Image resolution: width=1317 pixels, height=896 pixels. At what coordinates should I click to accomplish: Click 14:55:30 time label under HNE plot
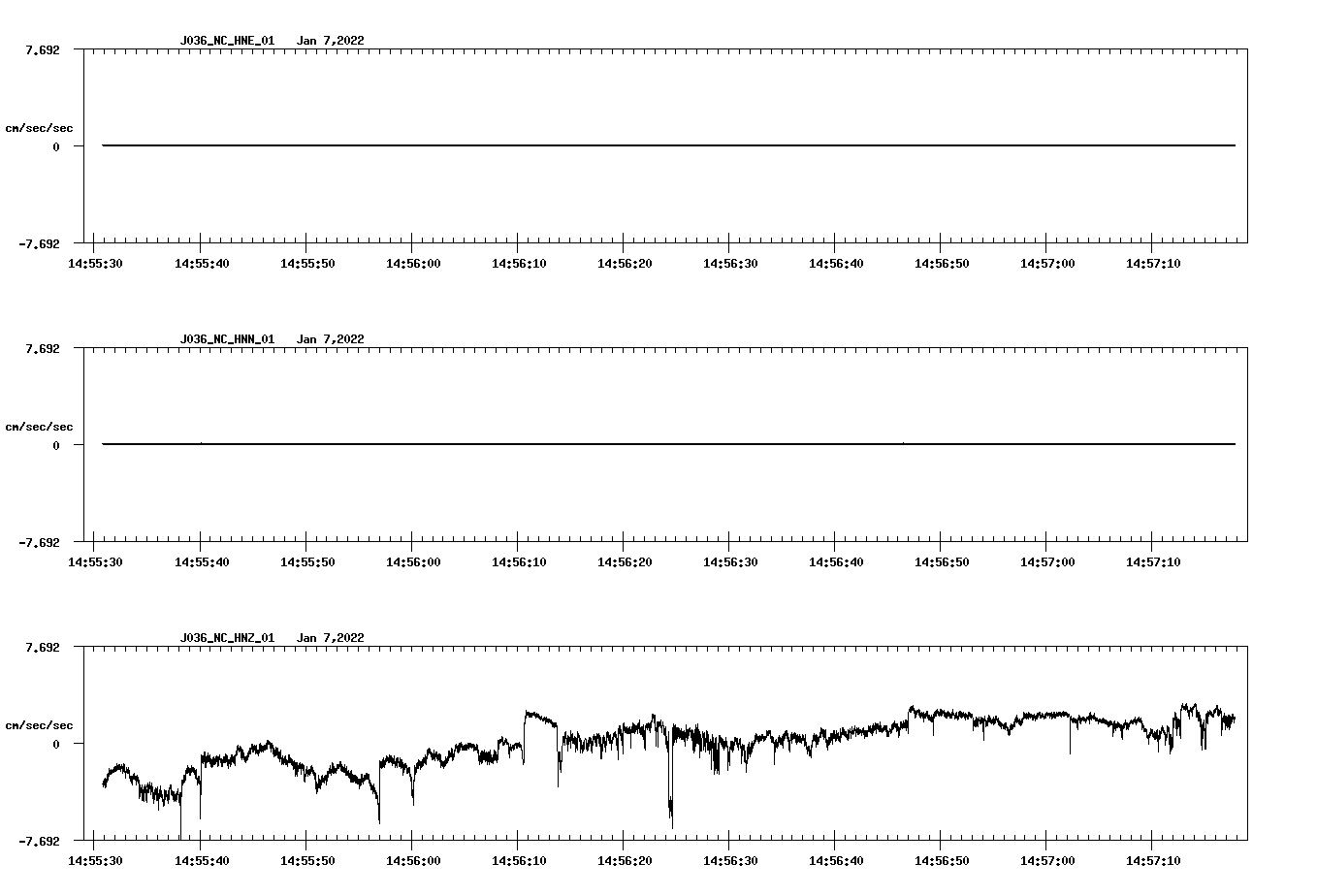[94, 264]
